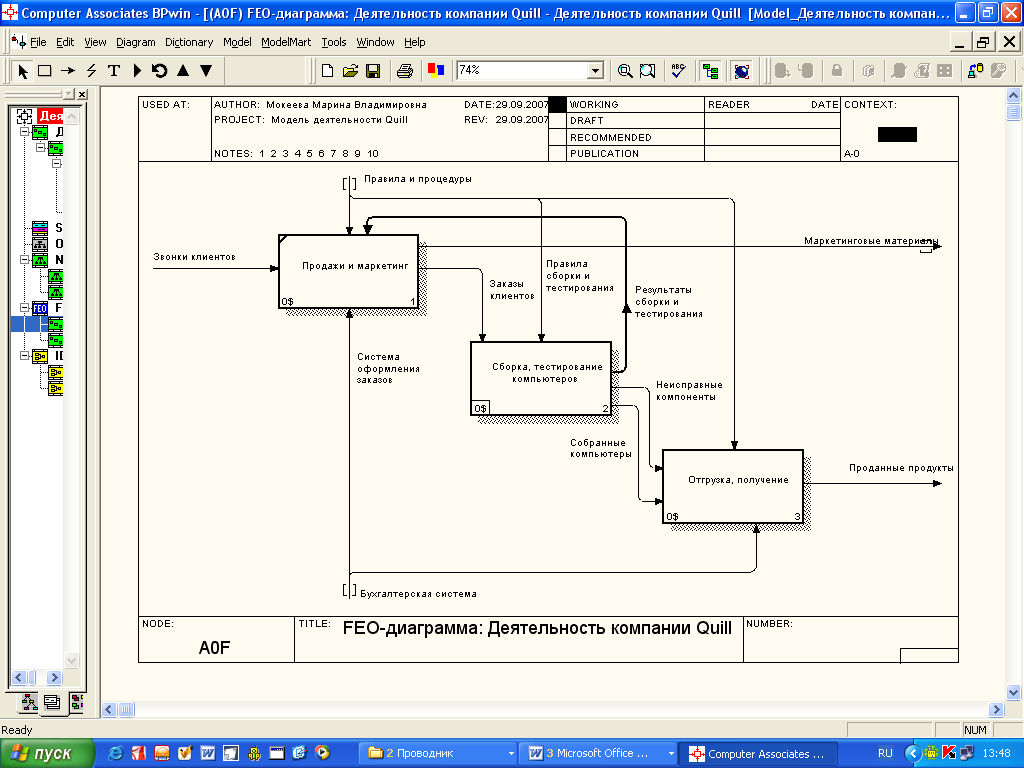Select the highlighted FEO diagram item in tree
The width and height of the screenshot is (1024, 768).
point(56,324)
